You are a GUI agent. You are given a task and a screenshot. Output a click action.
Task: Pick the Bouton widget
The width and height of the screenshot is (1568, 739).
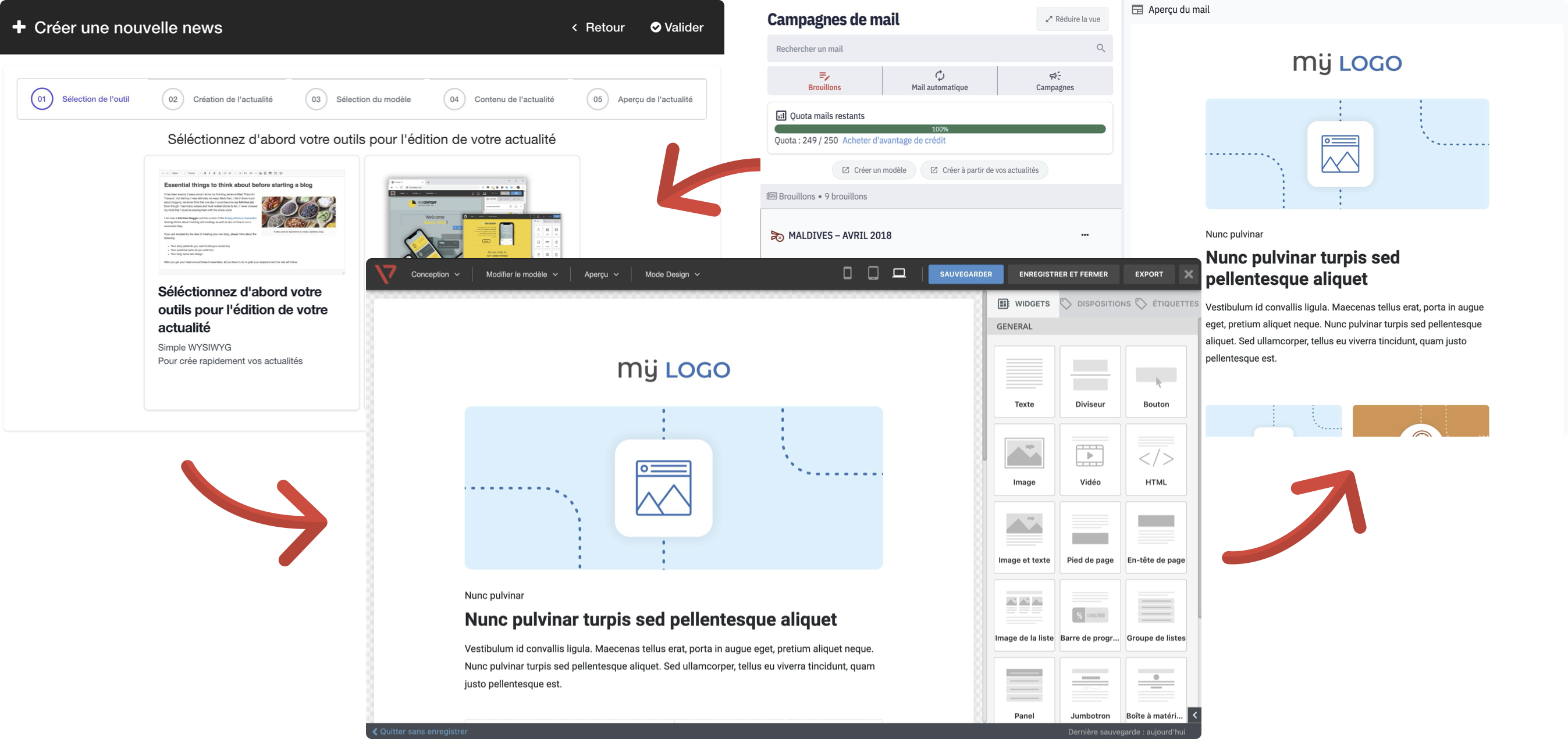(1155, 382)
